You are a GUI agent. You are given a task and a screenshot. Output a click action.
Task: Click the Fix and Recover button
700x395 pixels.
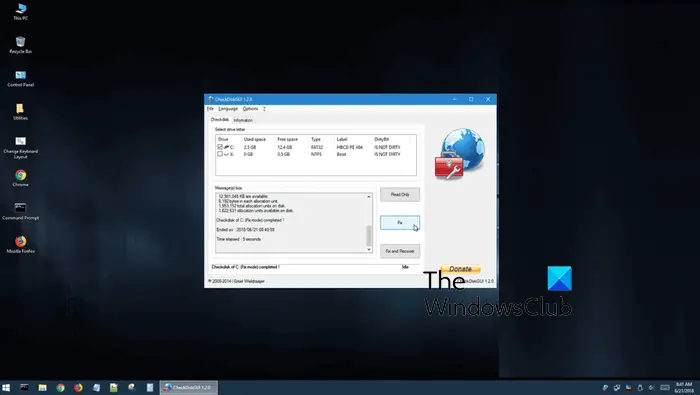pyautogui.click(x=400, y=251)
